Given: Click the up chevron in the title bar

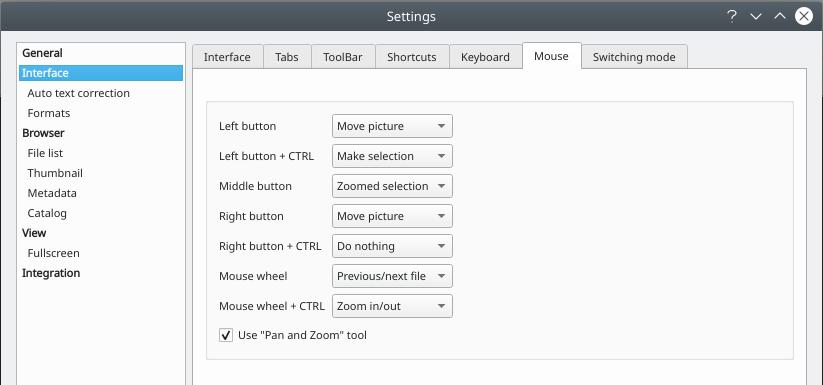Looking at the screenshot, I should tap(780, 17).
